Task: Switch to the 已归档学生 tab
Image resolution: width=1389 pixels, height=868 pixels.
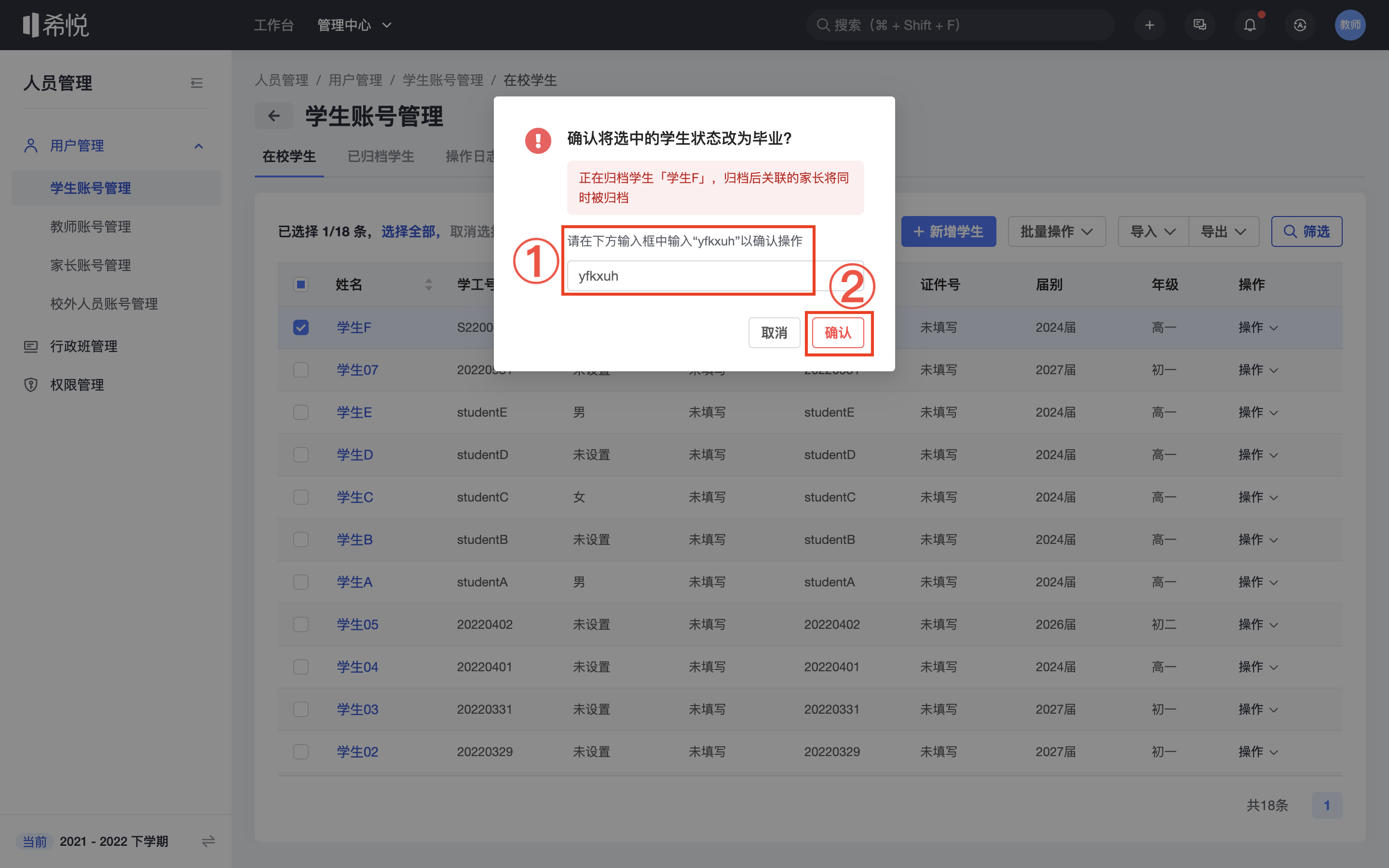Action: coord(381,157)
